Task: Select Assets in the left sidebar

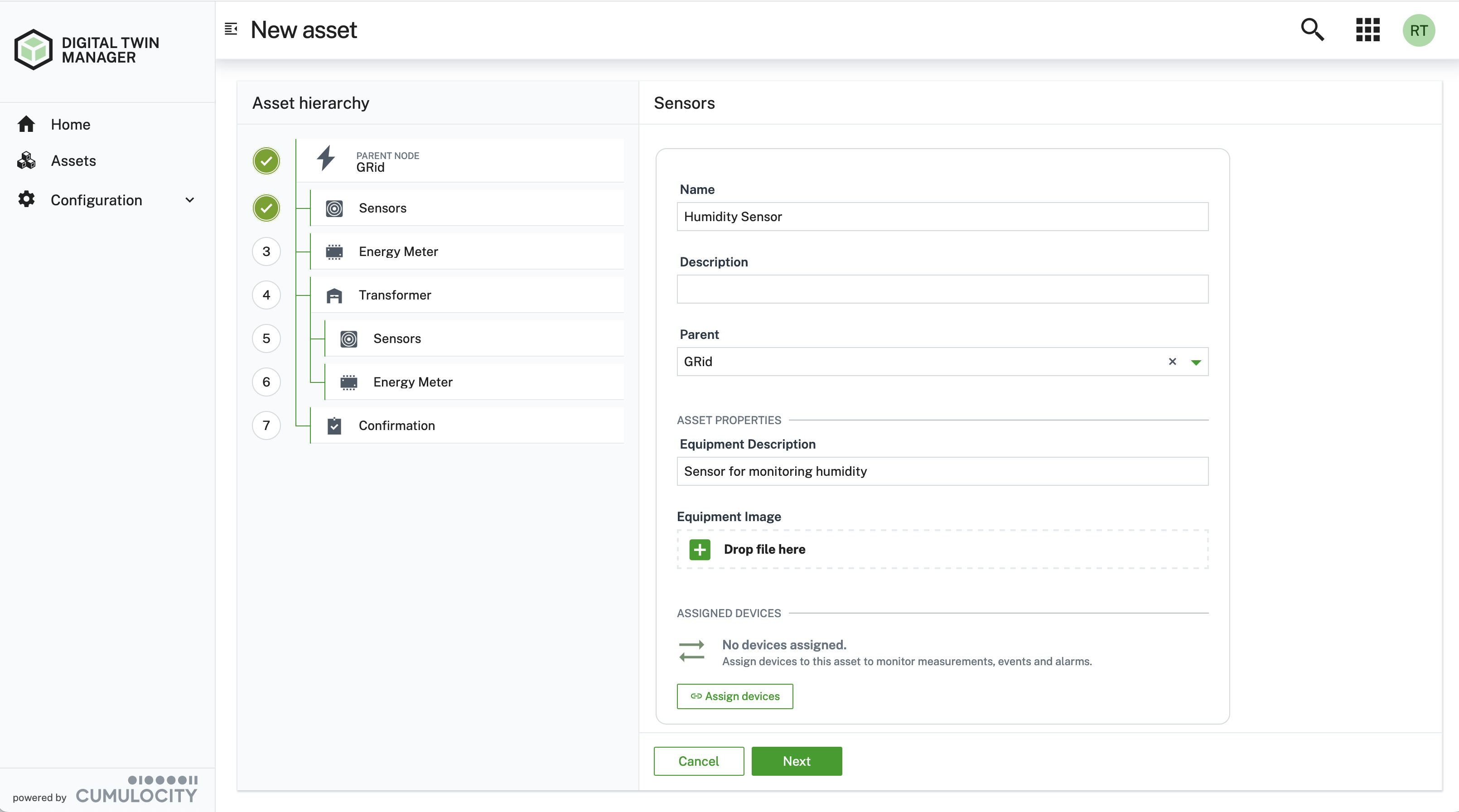Action: [x=73, y=160]
